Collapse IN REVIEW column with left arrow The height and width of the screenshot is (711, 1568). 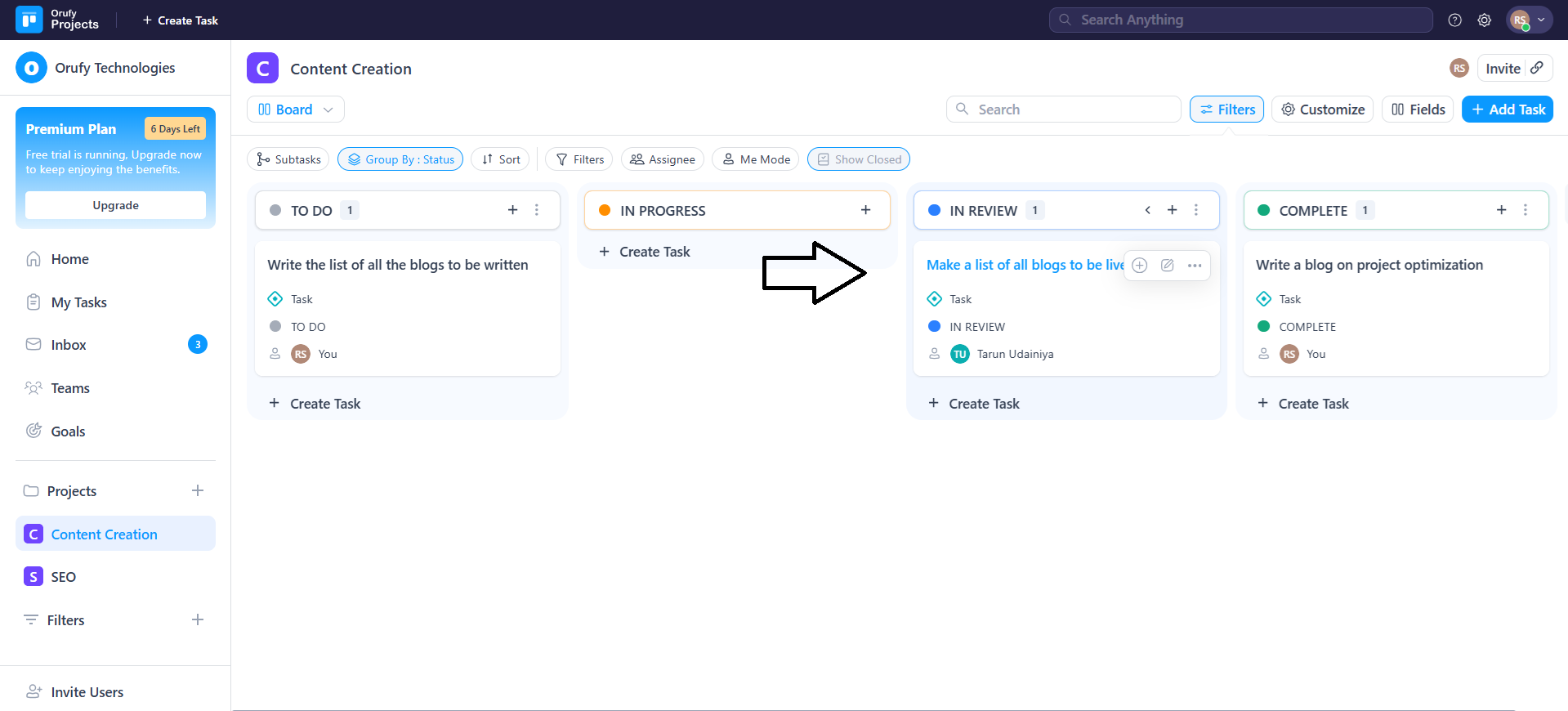[1148, 210]
